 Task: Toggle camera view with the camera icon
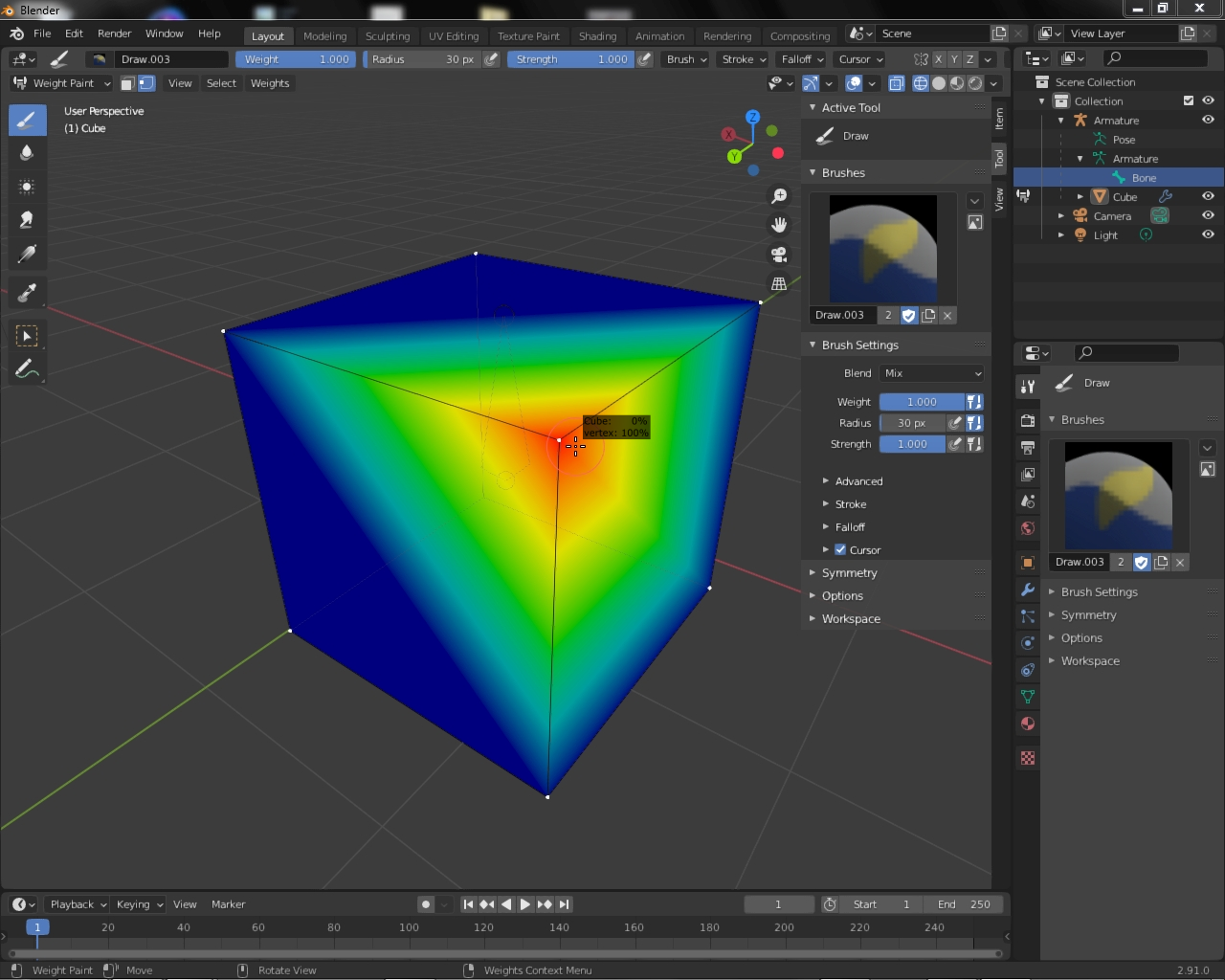point(779,255)
